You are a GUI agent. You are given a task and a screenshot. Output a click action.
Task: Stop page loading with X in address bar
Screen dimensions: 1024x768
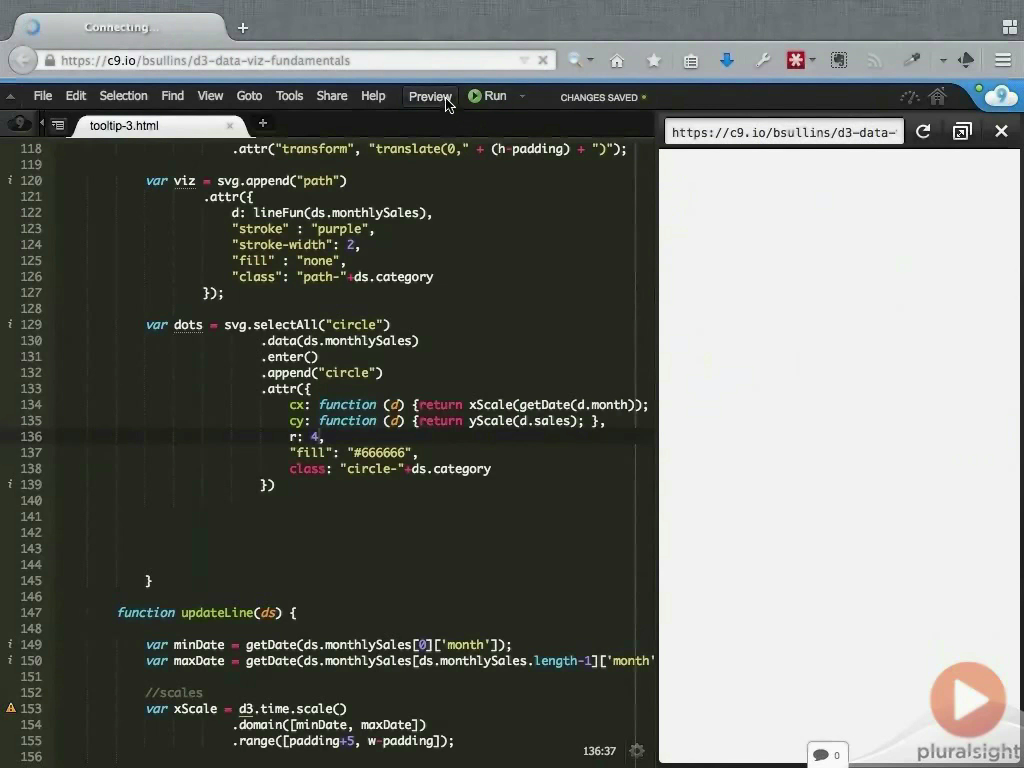click(x=543, y=60)
